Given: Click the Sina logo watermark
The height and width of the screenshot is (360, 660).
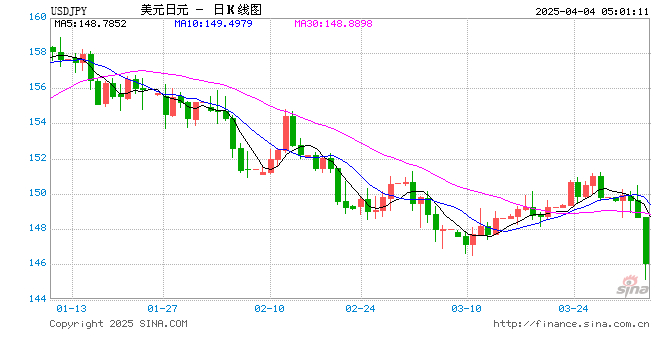Looking at the screenshot, I should 633,286.
